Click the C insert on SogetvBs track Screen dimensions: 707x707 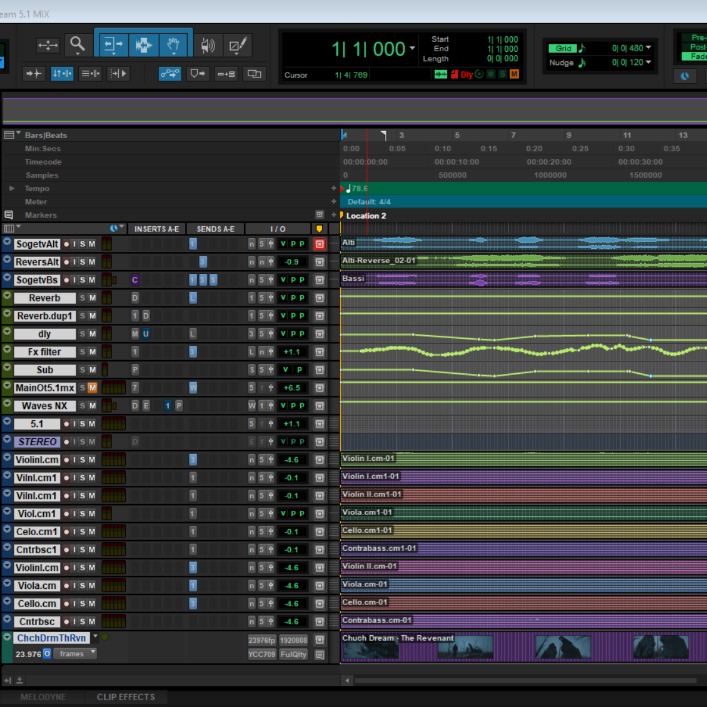pos(135,280)
